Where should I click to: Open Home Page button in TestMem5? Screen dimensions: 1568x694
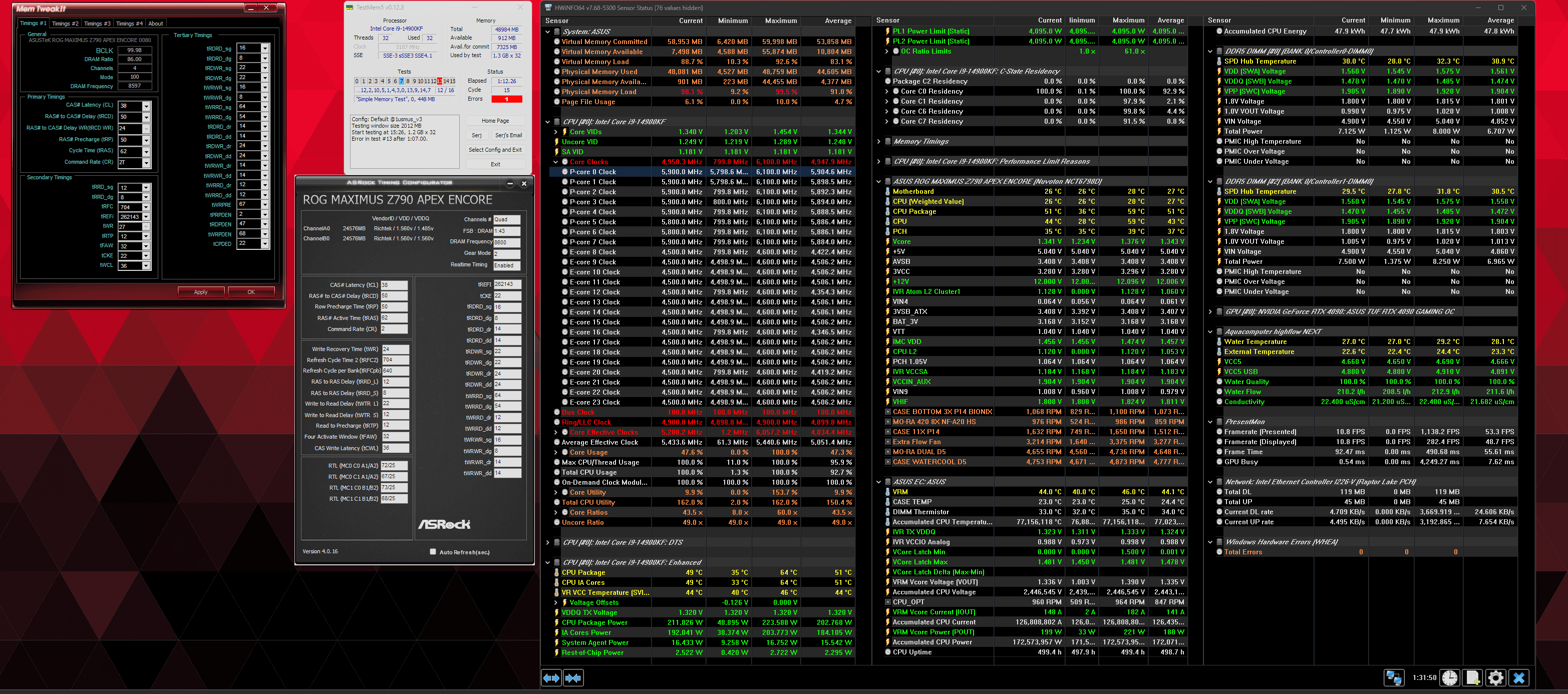(x=495, y=121)
